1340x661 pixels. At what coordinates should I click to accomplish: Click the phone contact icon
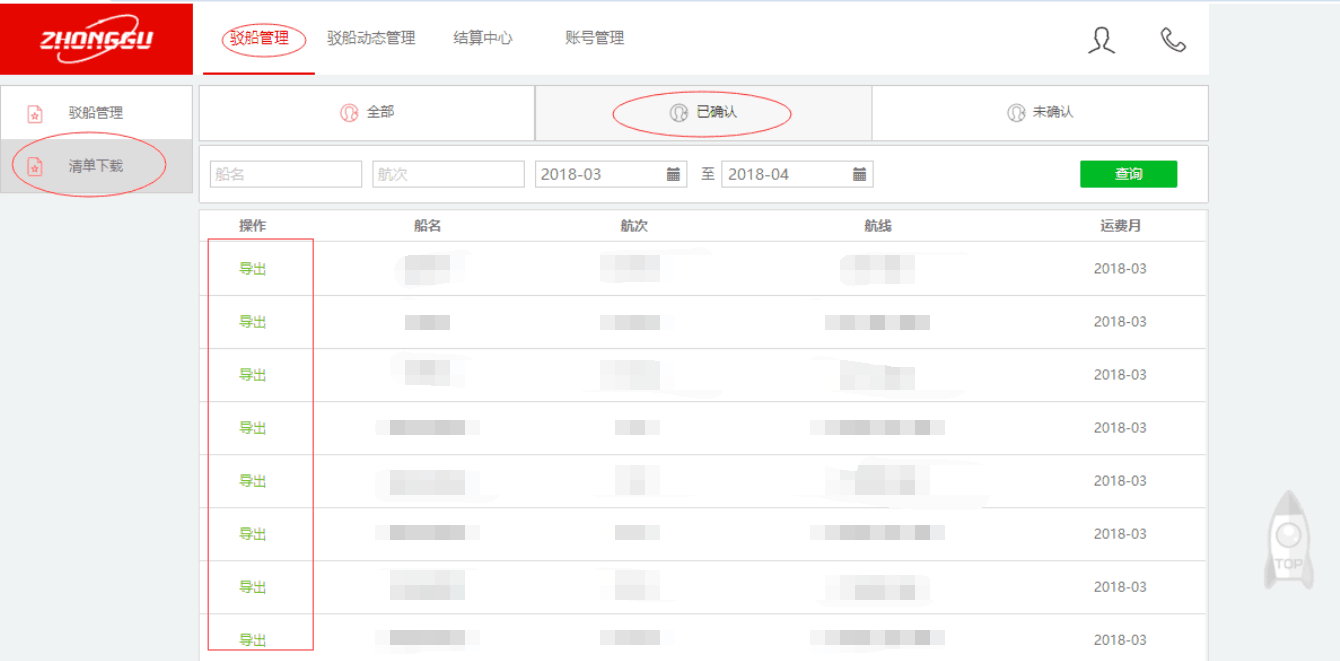coord(1173,39)
